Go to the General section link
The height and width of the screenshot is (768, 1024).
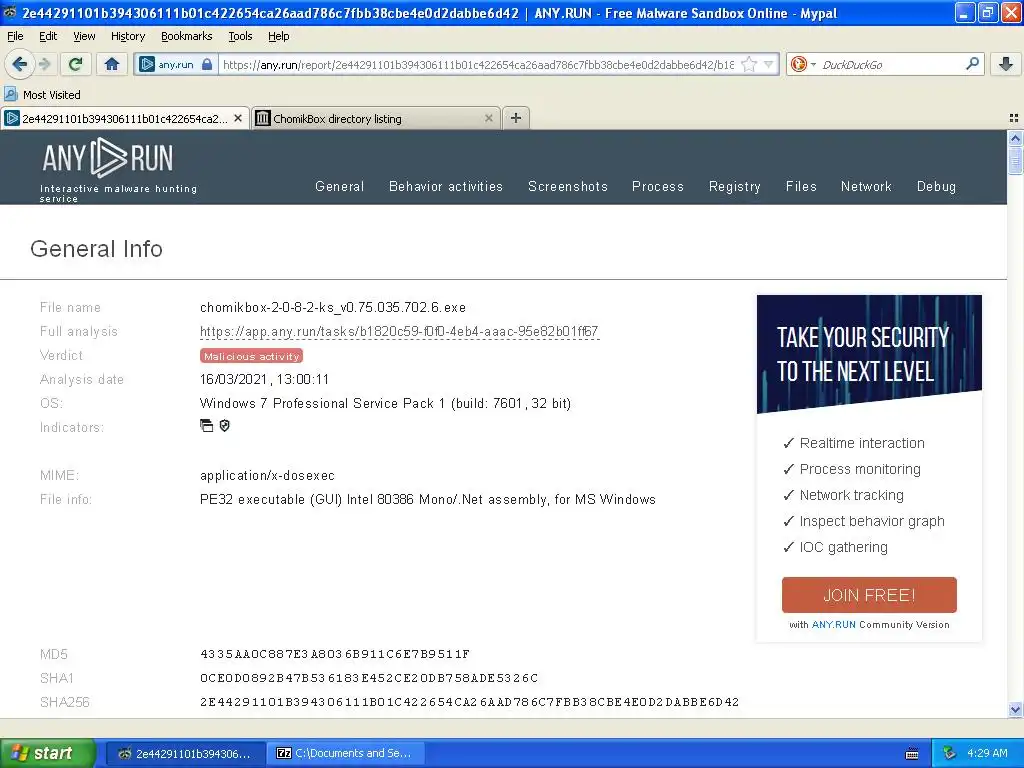coord(340,186)
